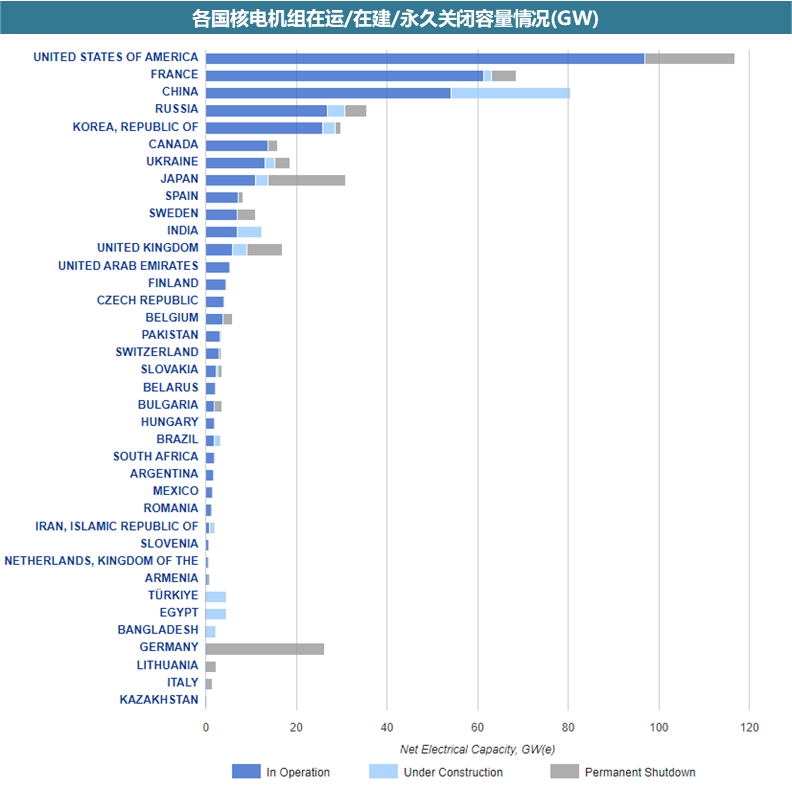
Task: Select France's dark blue in-operation bar
Action: click(344, 75)
